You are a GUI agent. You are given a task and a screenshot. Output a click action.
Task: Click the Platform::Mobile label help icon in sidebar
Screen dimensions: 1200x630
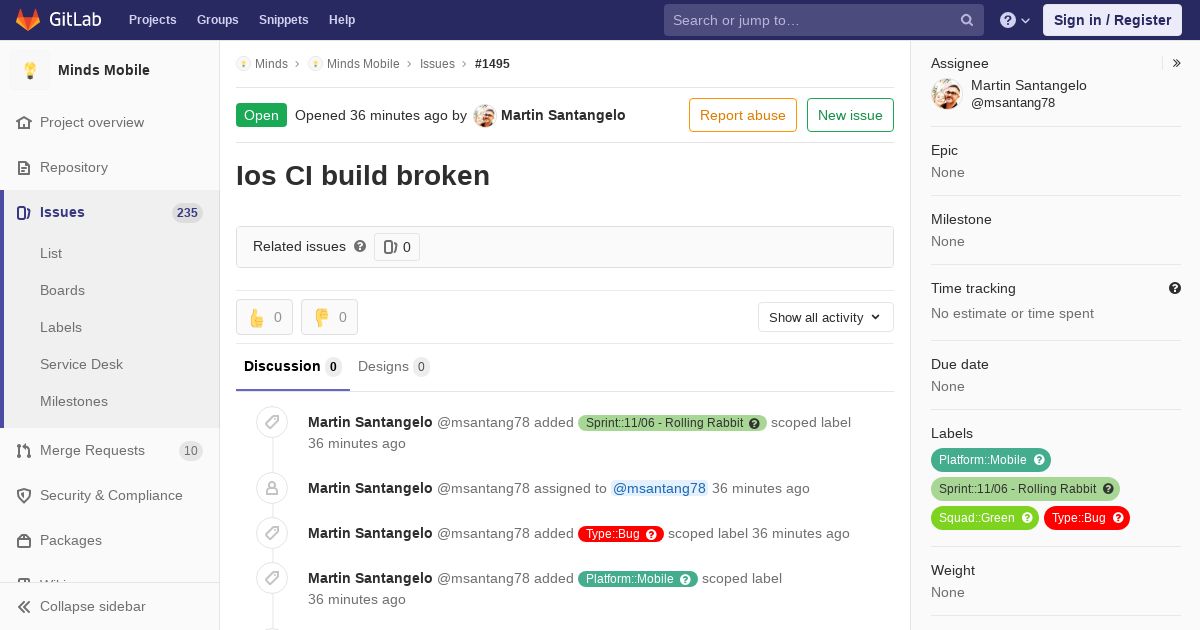pos(1039,460)
